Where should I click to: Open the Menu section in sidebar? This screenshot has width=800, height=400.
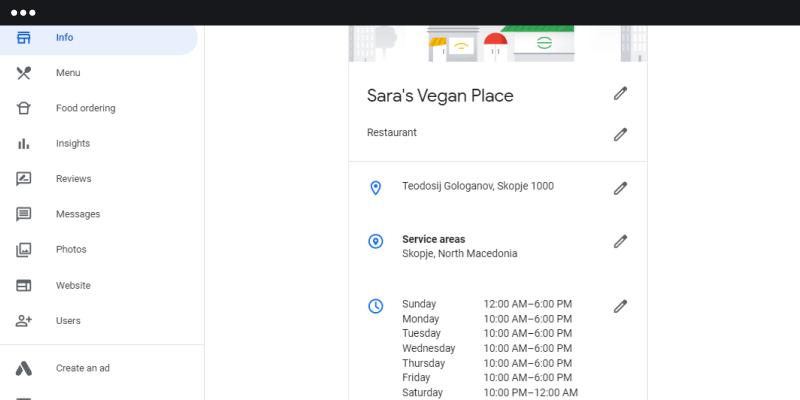[x=68, y=73]
